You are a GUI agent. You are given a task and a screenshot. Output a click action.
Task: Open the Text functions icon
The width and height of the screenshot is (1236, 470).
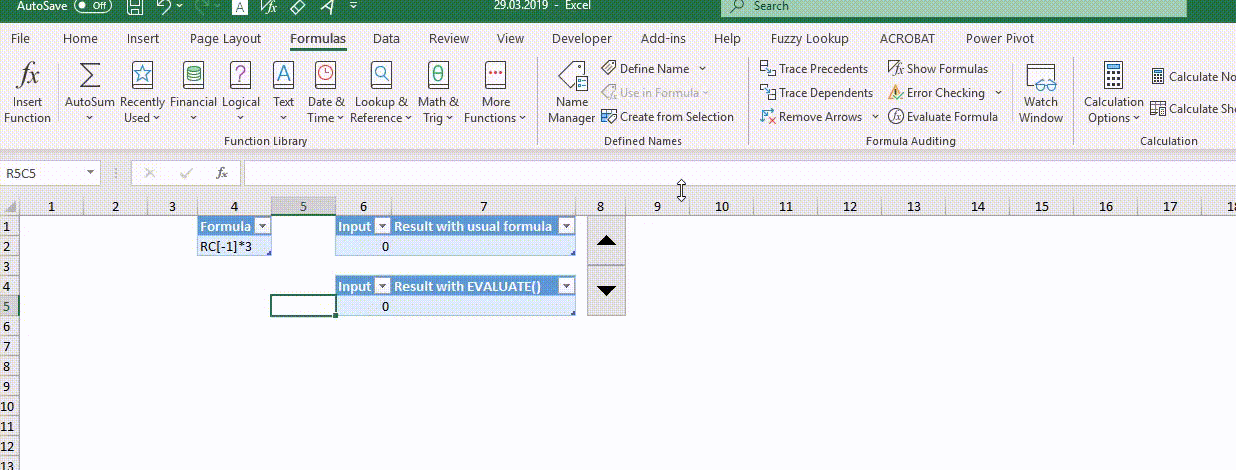pos(284,76)
